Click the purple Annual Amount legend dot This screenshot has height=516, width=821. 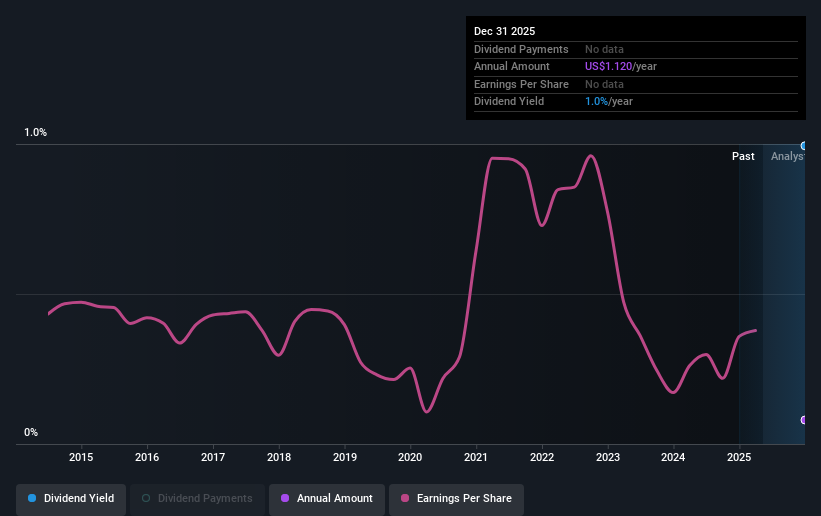pyautogui.click(x=285, y=498)
